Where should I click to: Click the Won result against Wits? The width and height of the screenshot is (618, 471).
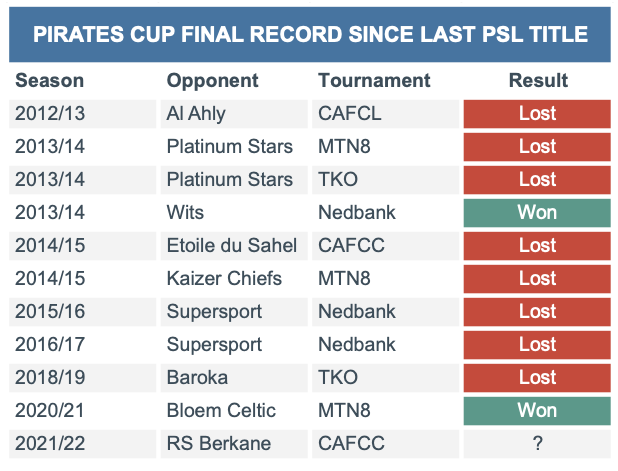[537, 213]
